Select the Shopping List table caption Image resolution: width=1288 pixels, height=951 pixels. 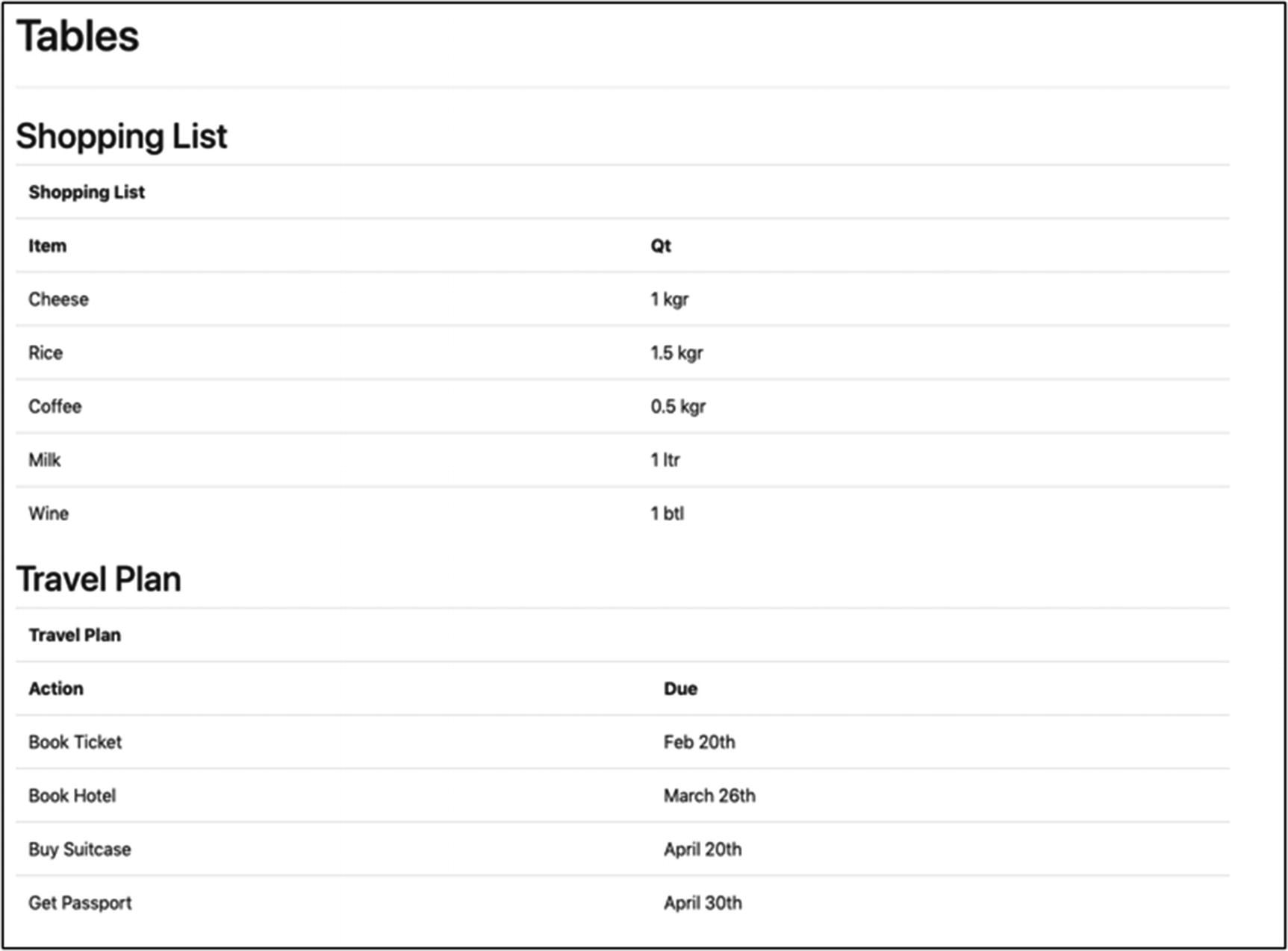(87, 193)
